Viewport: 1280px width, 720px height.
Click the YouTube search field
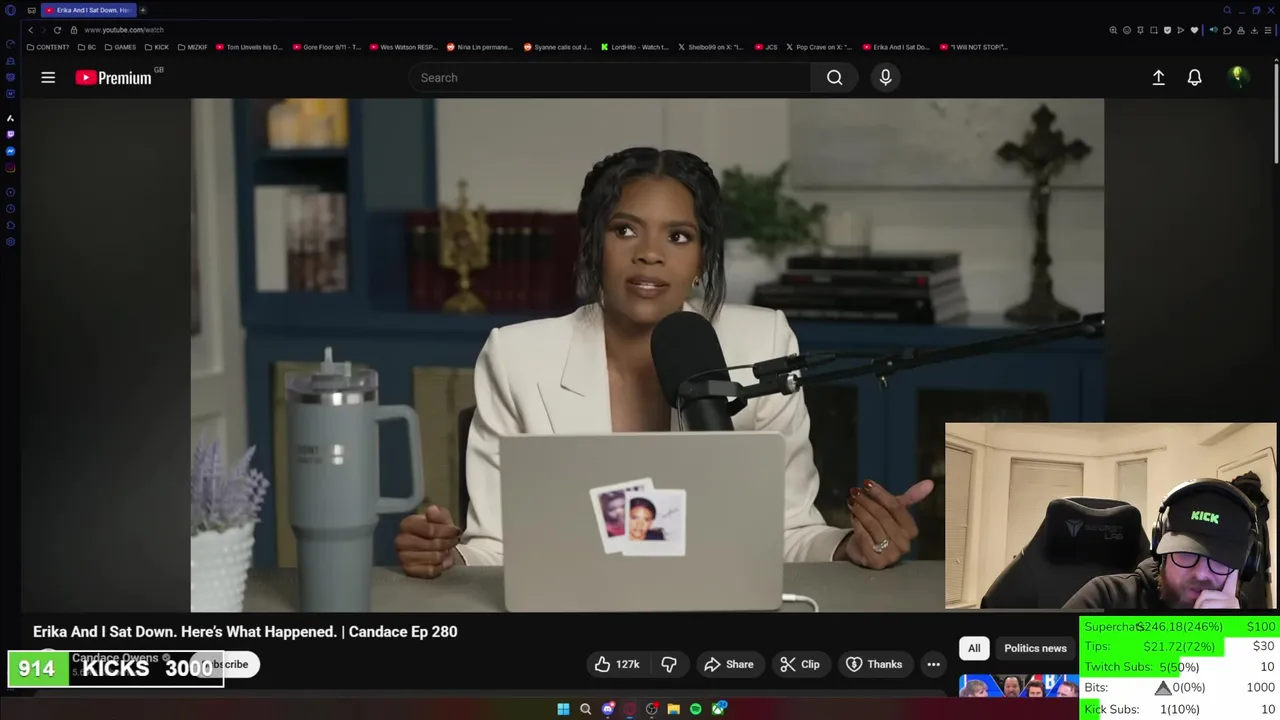pyautogui.click(x=610, y=77)
